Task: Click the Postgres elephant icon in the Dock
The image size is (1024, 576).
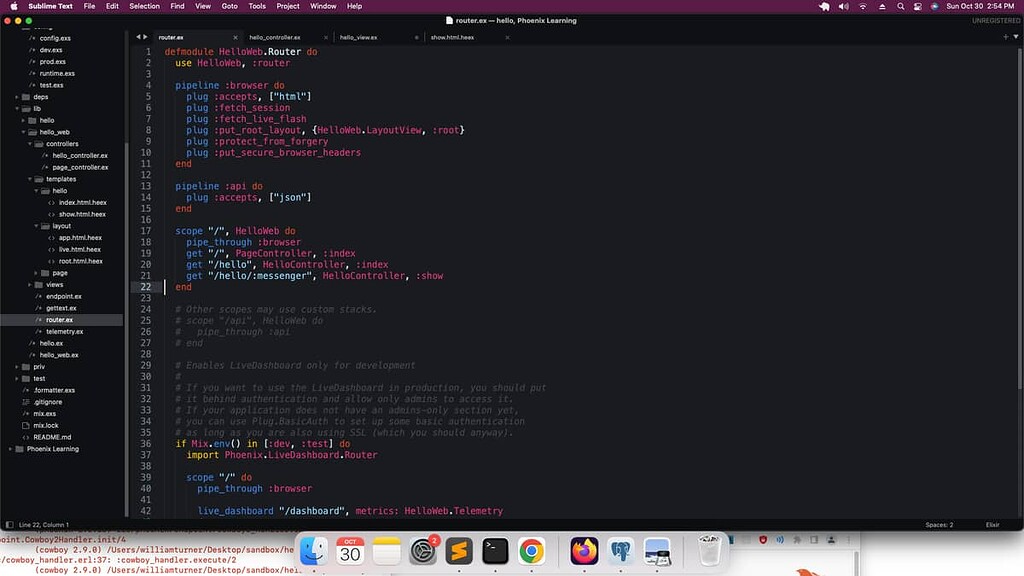Action: (x=622, y=552)
